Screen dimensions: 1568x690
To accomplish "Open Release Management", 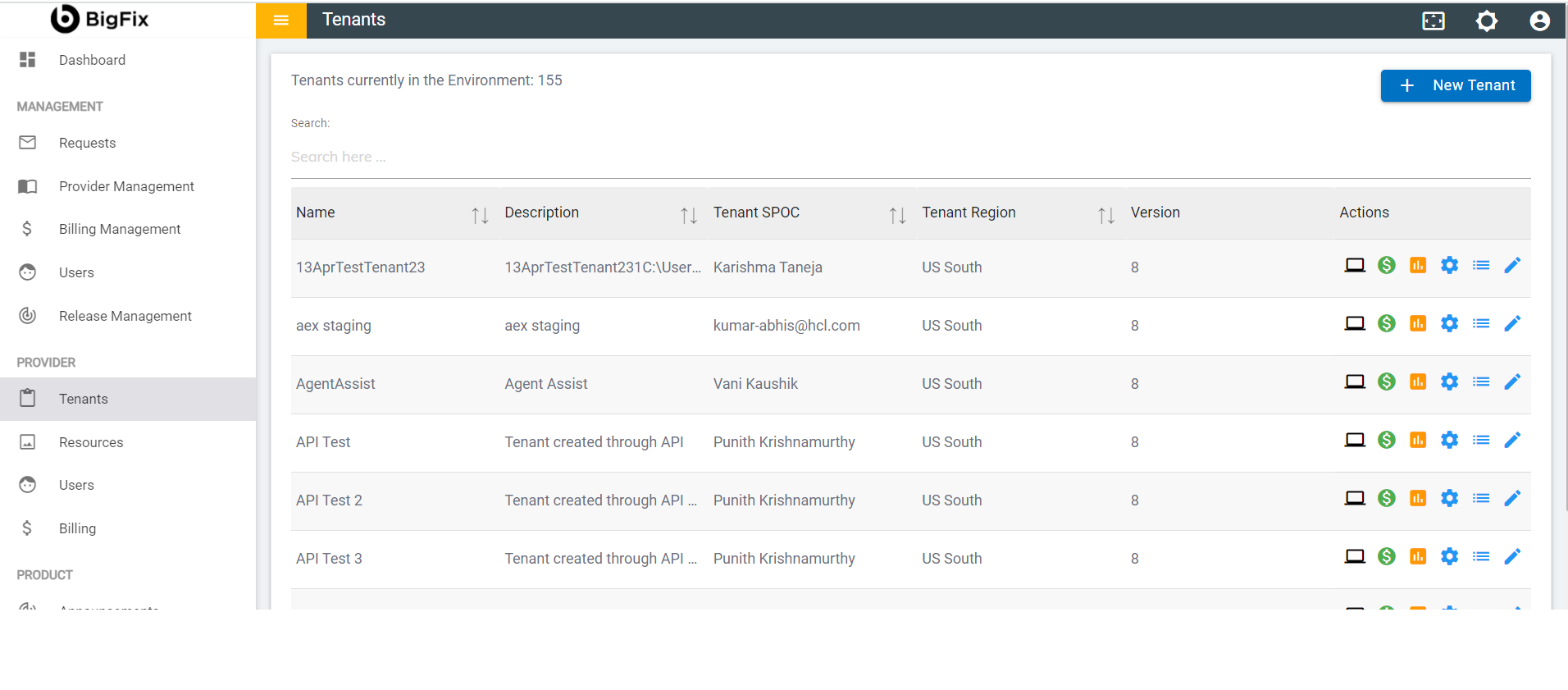I will click(128, 316).
